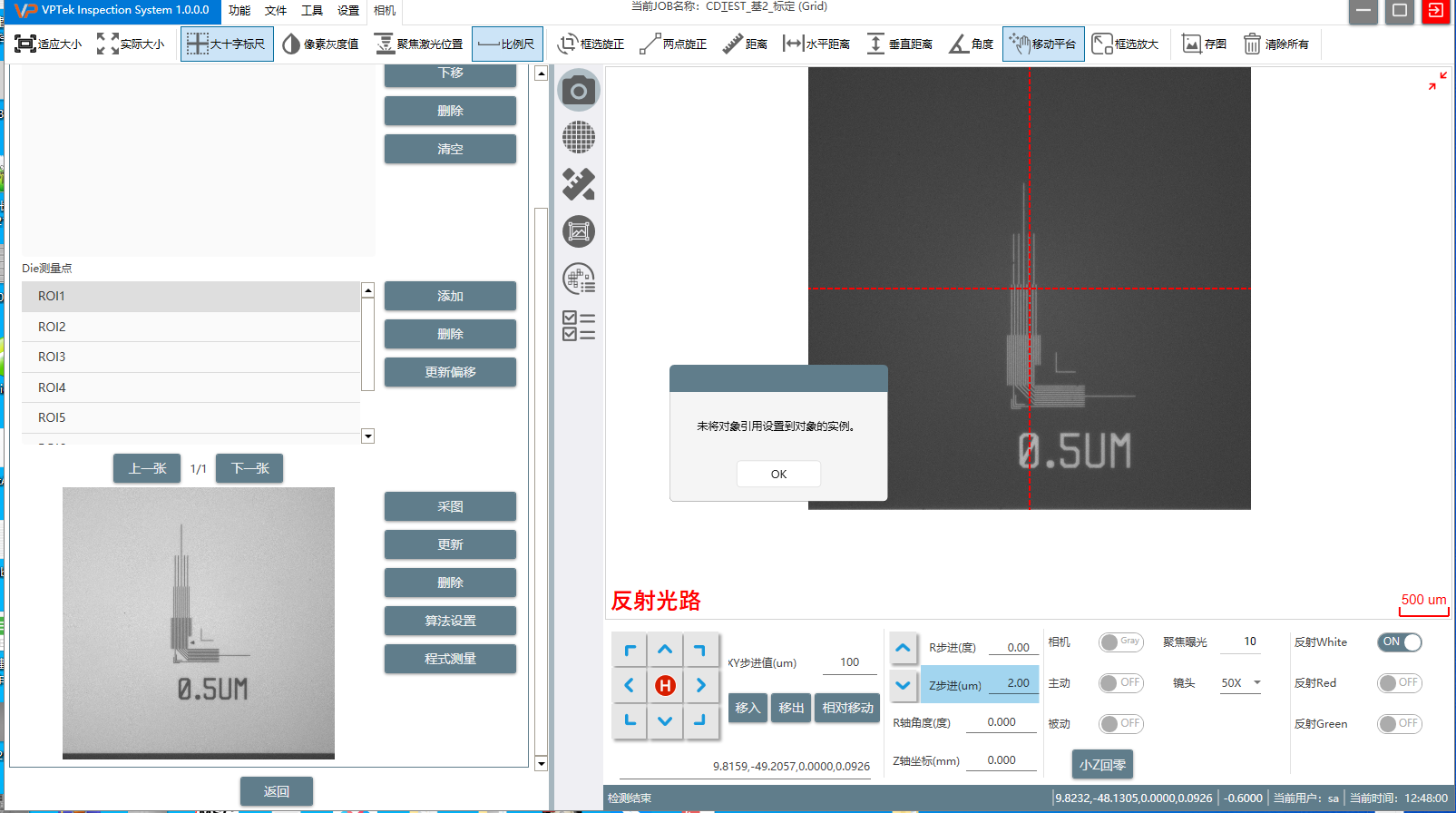Open the 镜头 50X lens dropdown

[1241, 683]
